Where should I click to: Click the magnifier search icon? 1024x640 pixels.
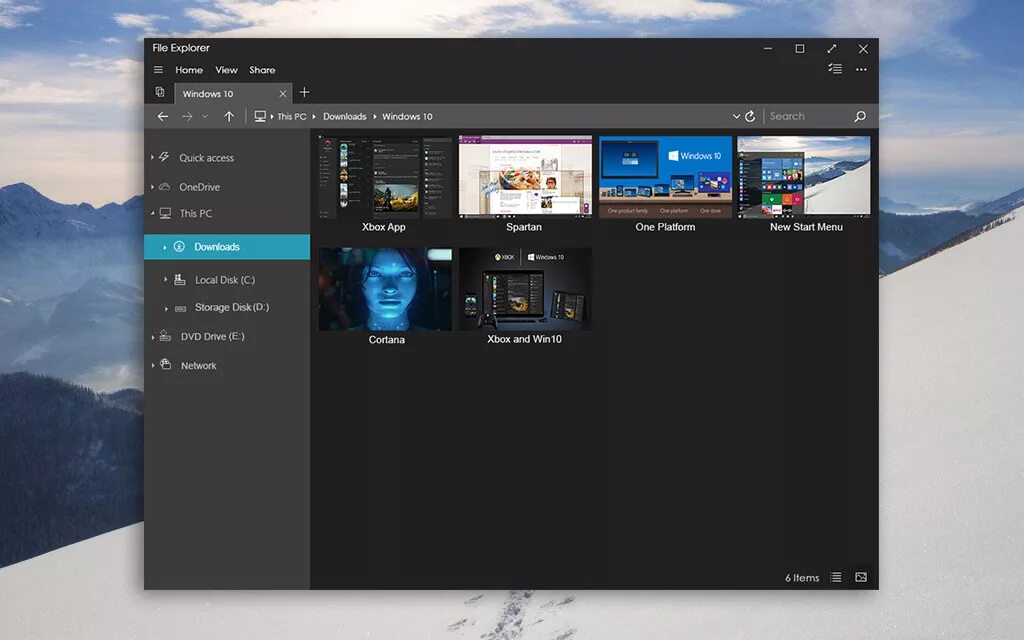(x=860, y=116)
